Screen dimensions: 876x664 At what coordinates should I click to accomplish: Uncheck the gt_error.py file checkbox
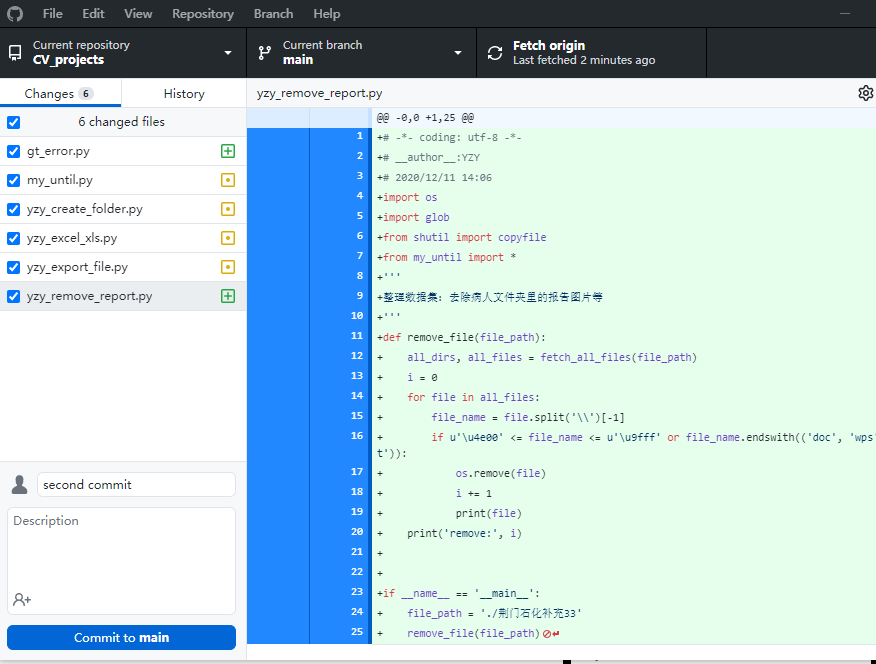click(x=11, y=151)
